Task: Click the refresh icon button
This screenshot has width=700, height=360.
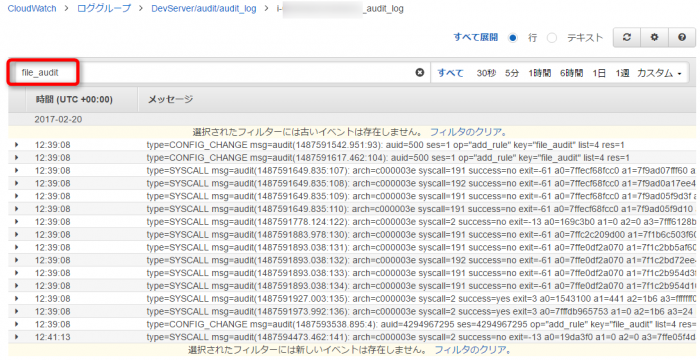Action: point(627,38)
